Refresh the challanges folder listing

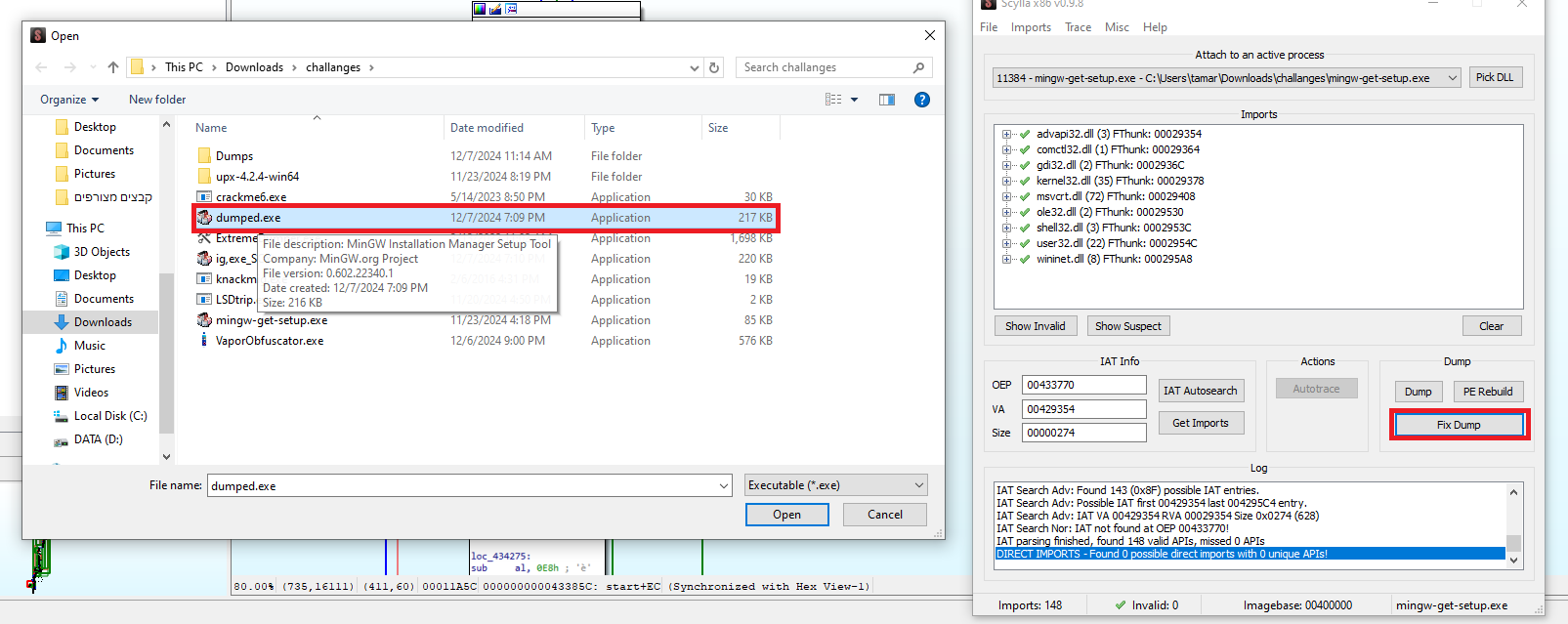714,67
